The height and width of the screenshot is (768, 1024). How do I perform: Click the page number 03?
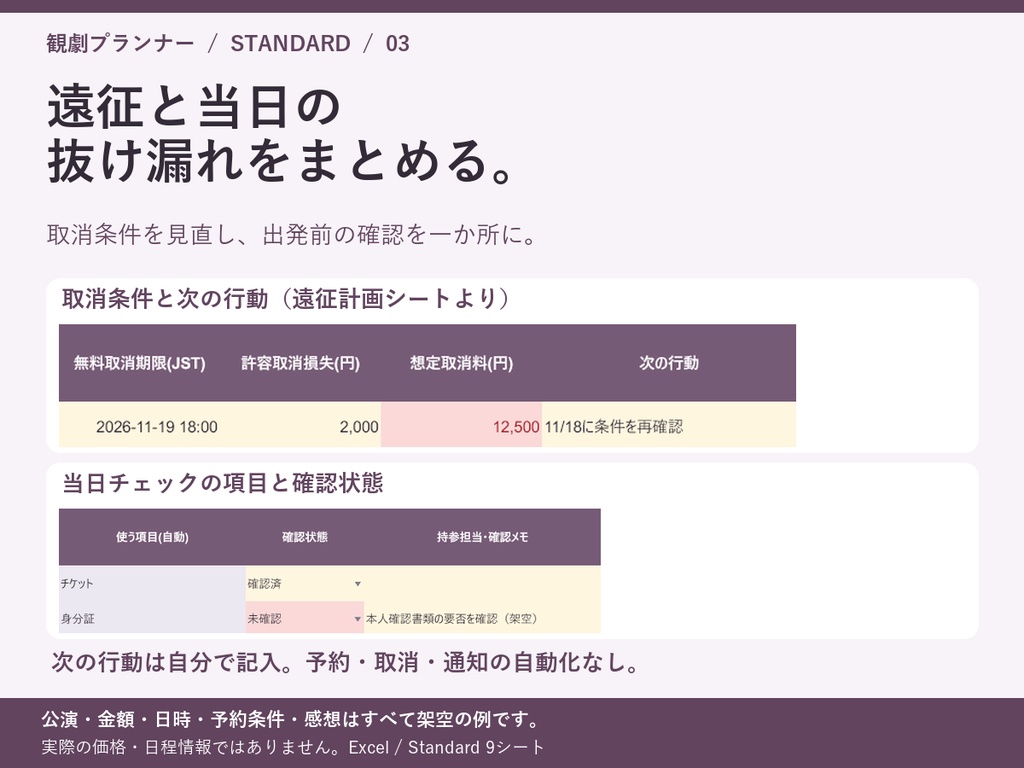(x=398, y=43)
